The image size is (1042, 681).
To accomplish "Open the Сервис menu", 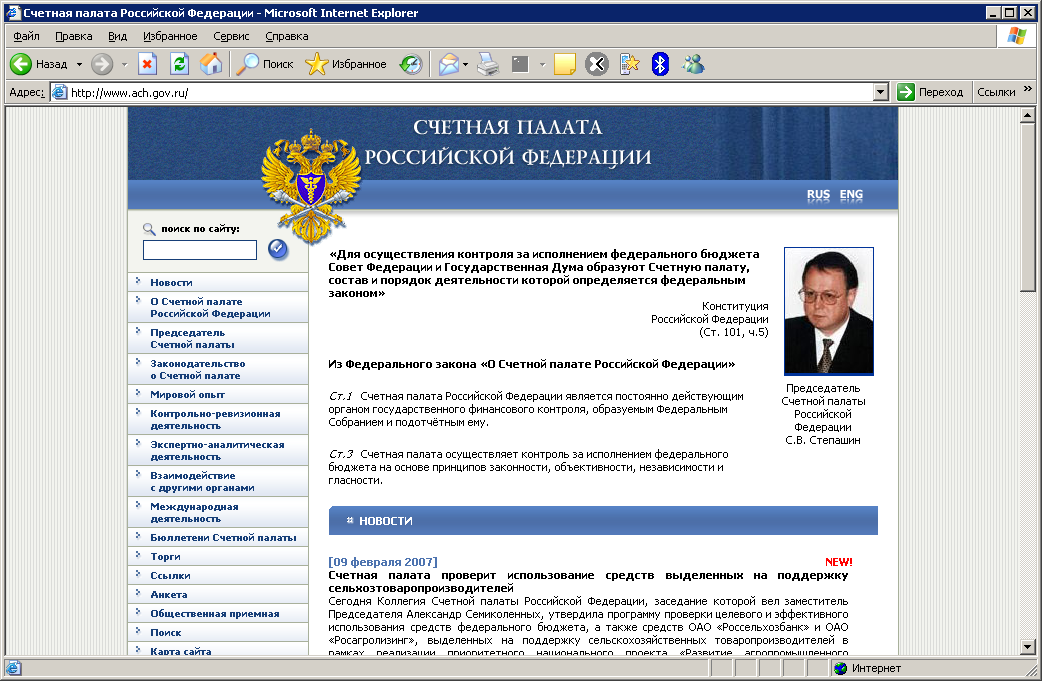I will (231, 36).
